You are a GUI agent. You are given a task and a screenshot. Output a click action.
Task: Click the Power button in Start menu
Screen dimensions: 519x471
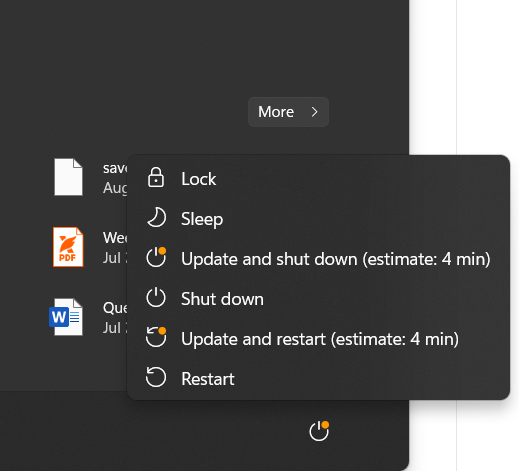coord(319,431)
